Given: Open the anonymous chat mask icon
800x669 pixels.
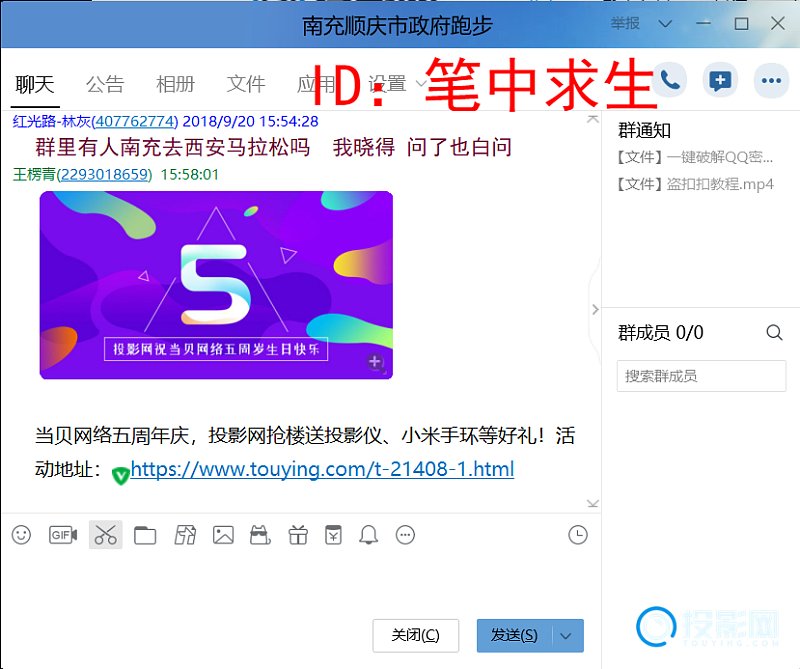Looking at the screenshot, I should click(x=260, y=535).
